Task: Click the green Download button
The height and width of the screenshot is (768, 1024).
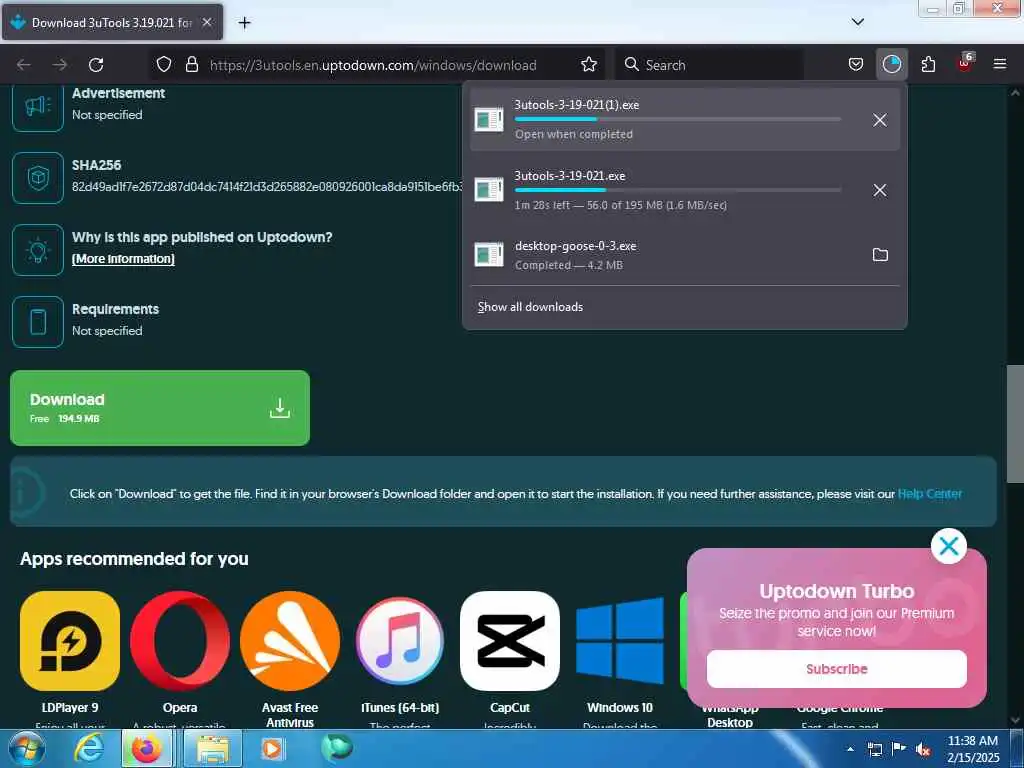Action: 160,408
